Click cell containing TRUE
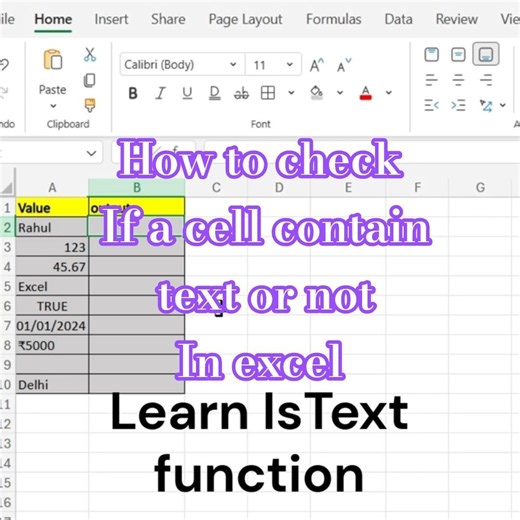Viewport: 520px width, 520px height. [x=52, y=306]
